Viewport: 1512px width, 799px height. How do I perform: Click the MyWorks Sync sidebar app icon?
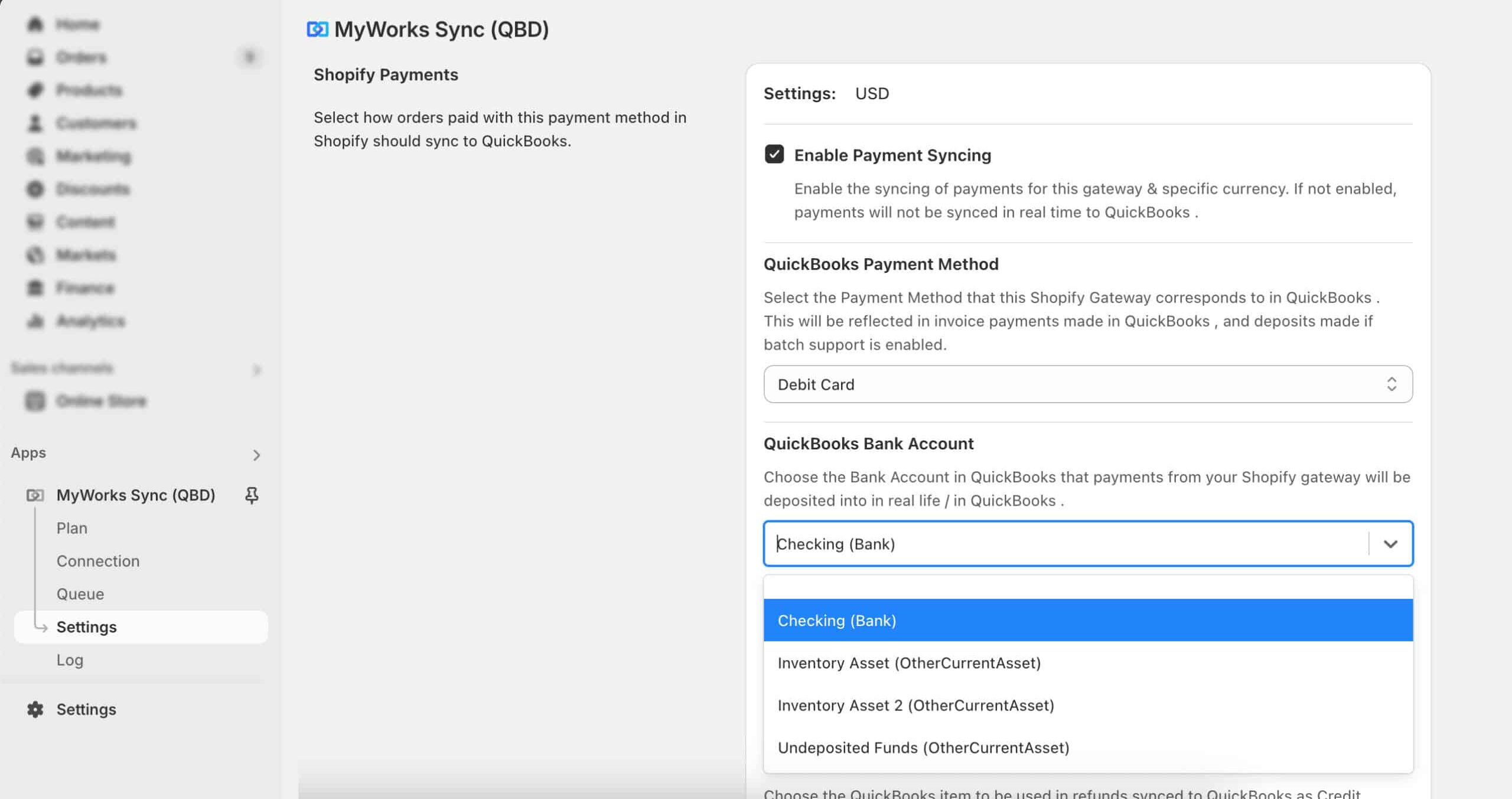(x=35, y=495)
